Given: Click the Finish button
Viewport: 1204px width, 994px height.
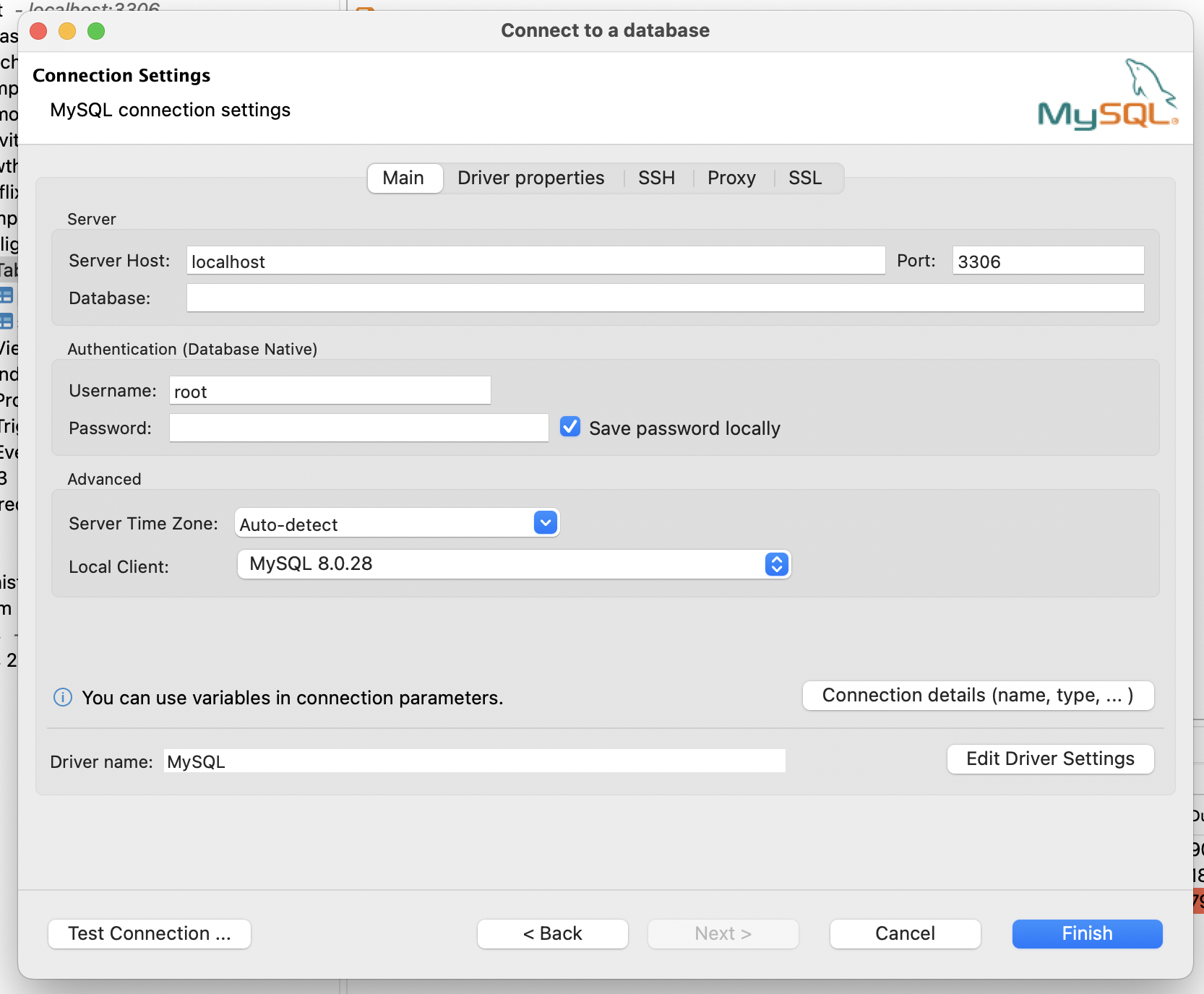Looking at the screenshot, I should pos(1087,933).
